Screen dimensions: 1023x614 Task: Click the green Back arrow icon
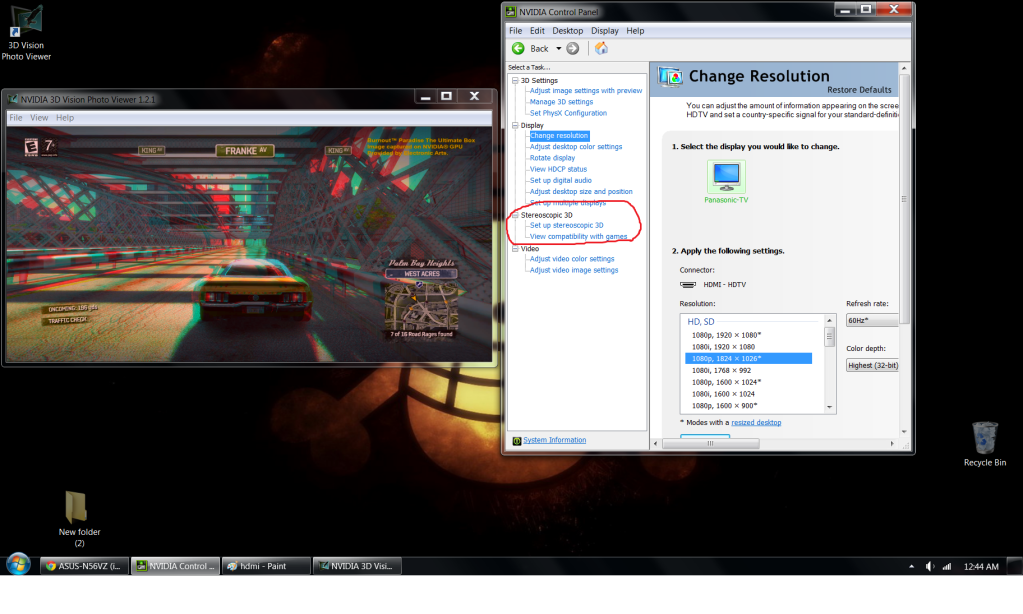pyautogui.click(x=518, y=48)
